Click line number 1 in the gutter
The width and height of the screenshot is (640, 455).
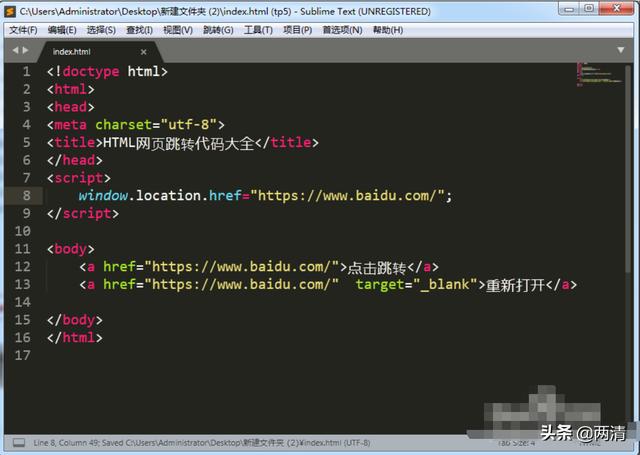tap(27, 71)
